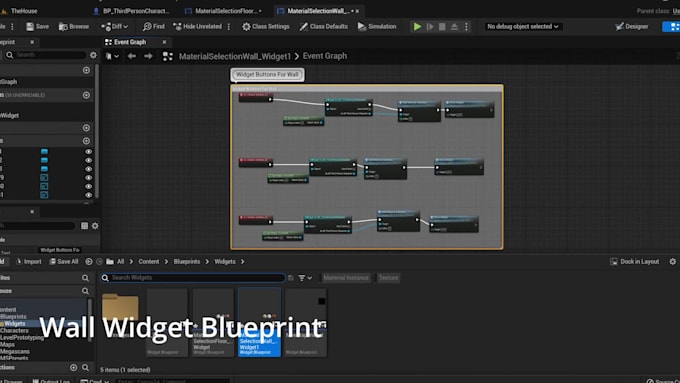
Task: Add a collection with the plus icon
Action: coord(74,367)
